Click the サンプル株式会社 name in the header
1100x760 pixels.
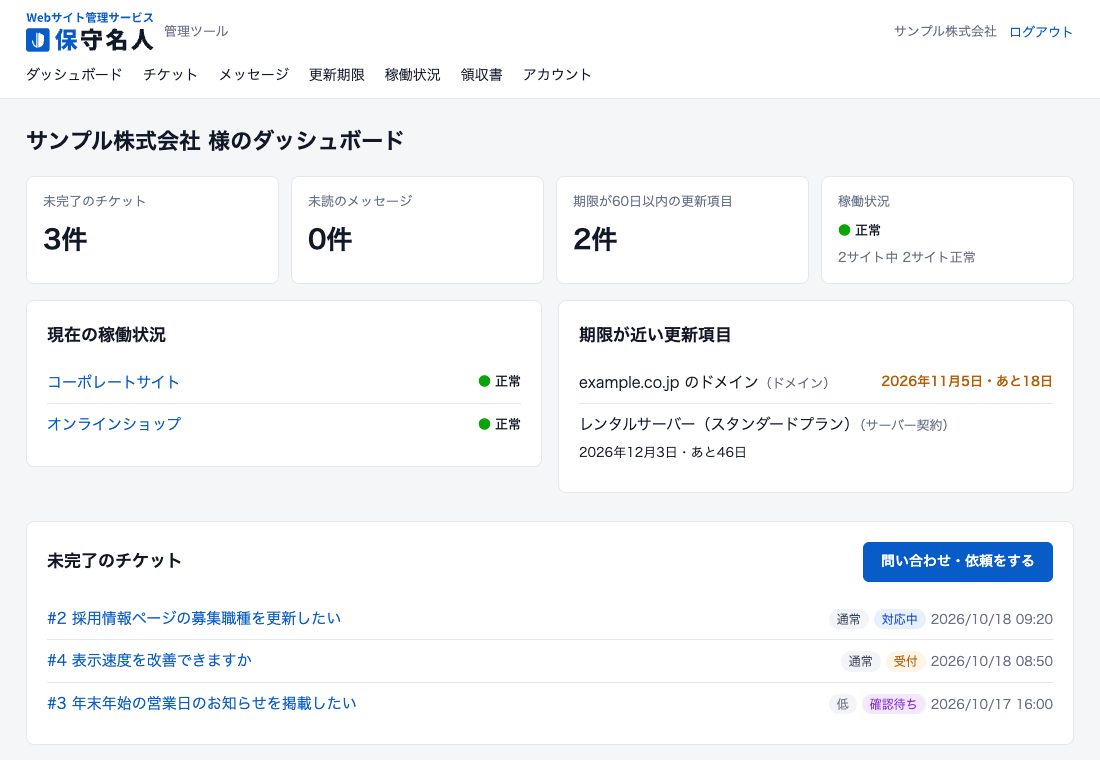[x=945, y=32]
